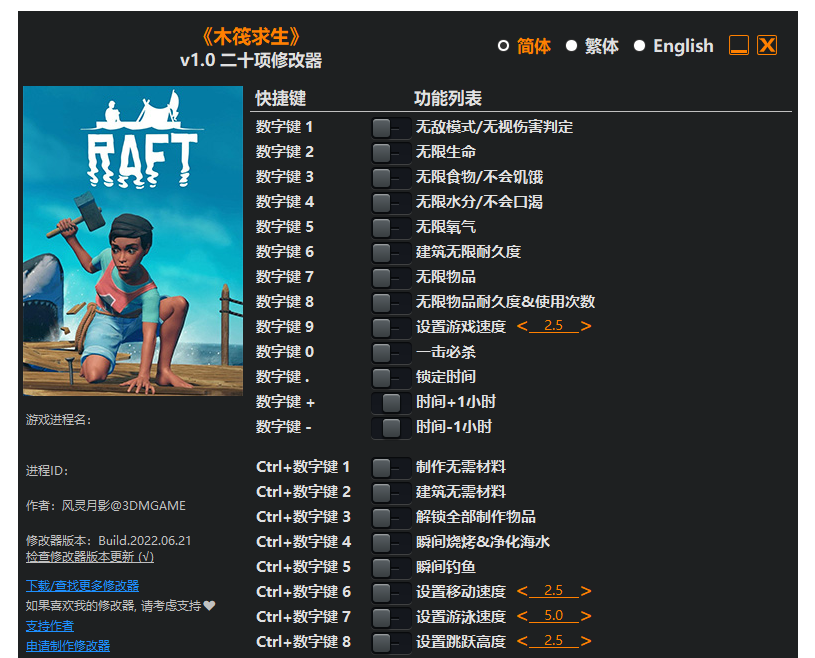Toggle 无限物品耐久度&使用次数 switch
The image size is (815, 658).
tap(391, 302)
